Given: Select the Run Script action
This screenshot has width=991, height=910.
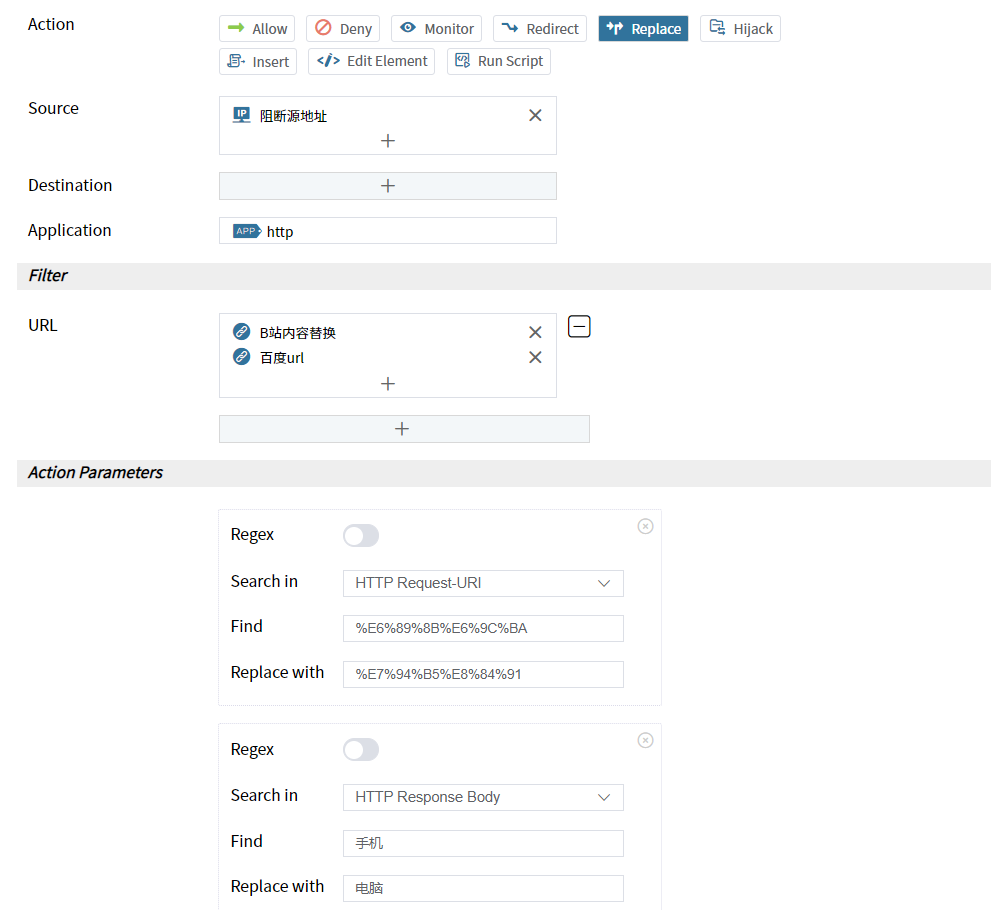Looking at the screenshot, I should click(x=498, y=61).
